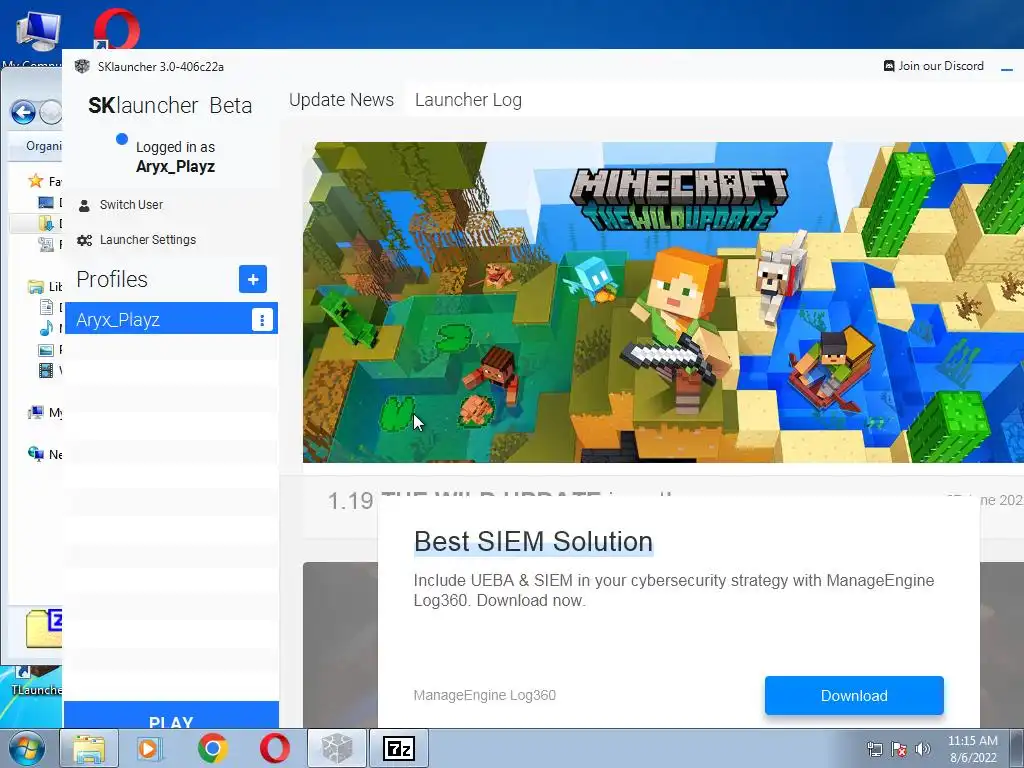Click the Libraries folder icon in Explorer

pos(35,287)
